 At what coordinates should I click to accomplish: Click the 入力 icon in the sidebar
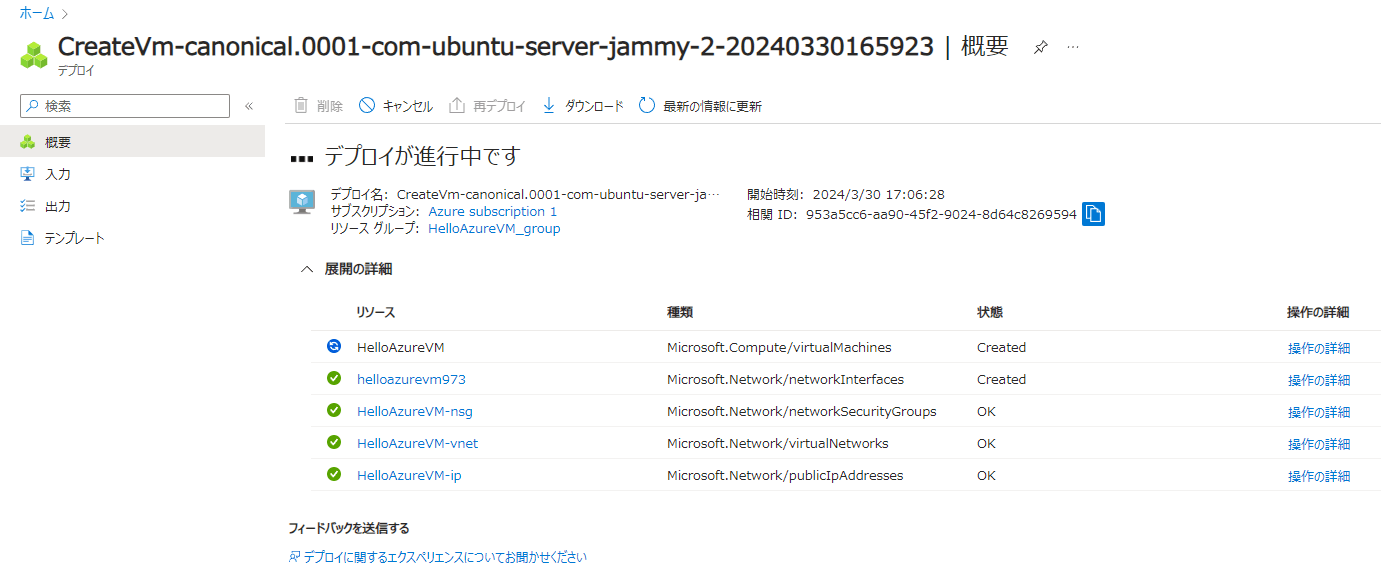click(x=27, y=174)
